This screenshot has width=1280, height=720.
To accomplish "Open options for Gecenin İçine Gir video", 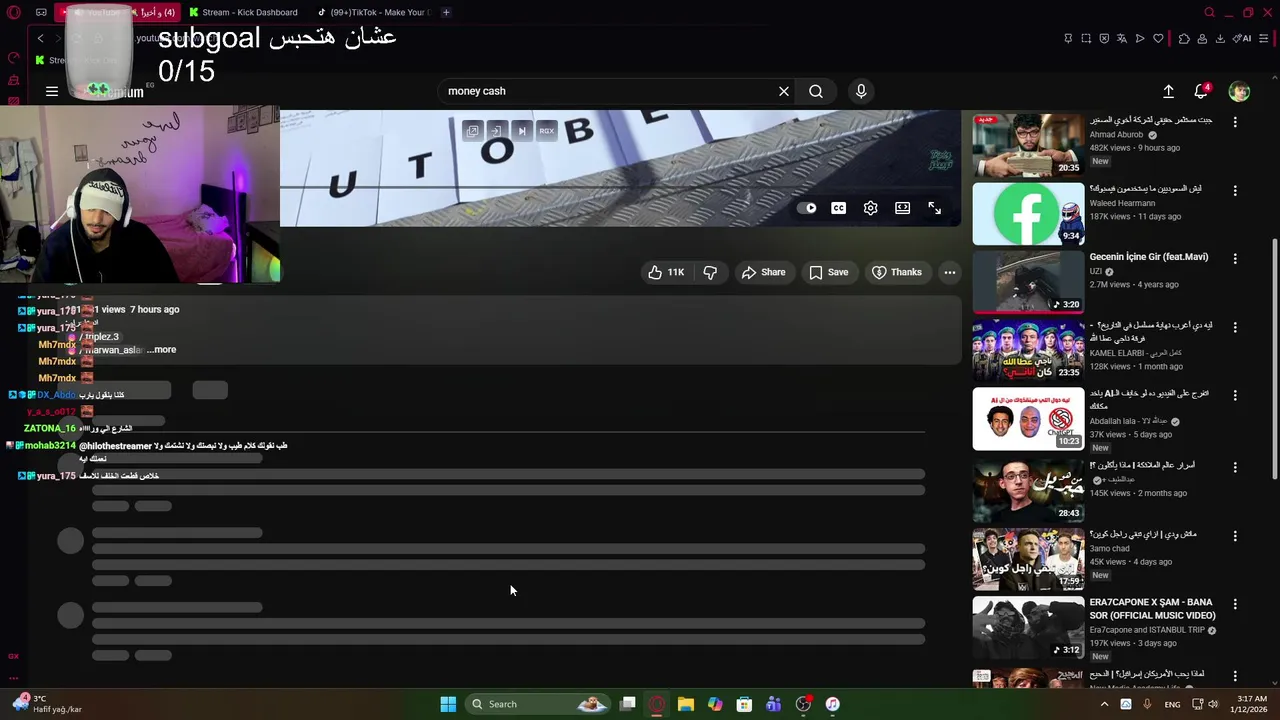I will tap(1235, 258).
